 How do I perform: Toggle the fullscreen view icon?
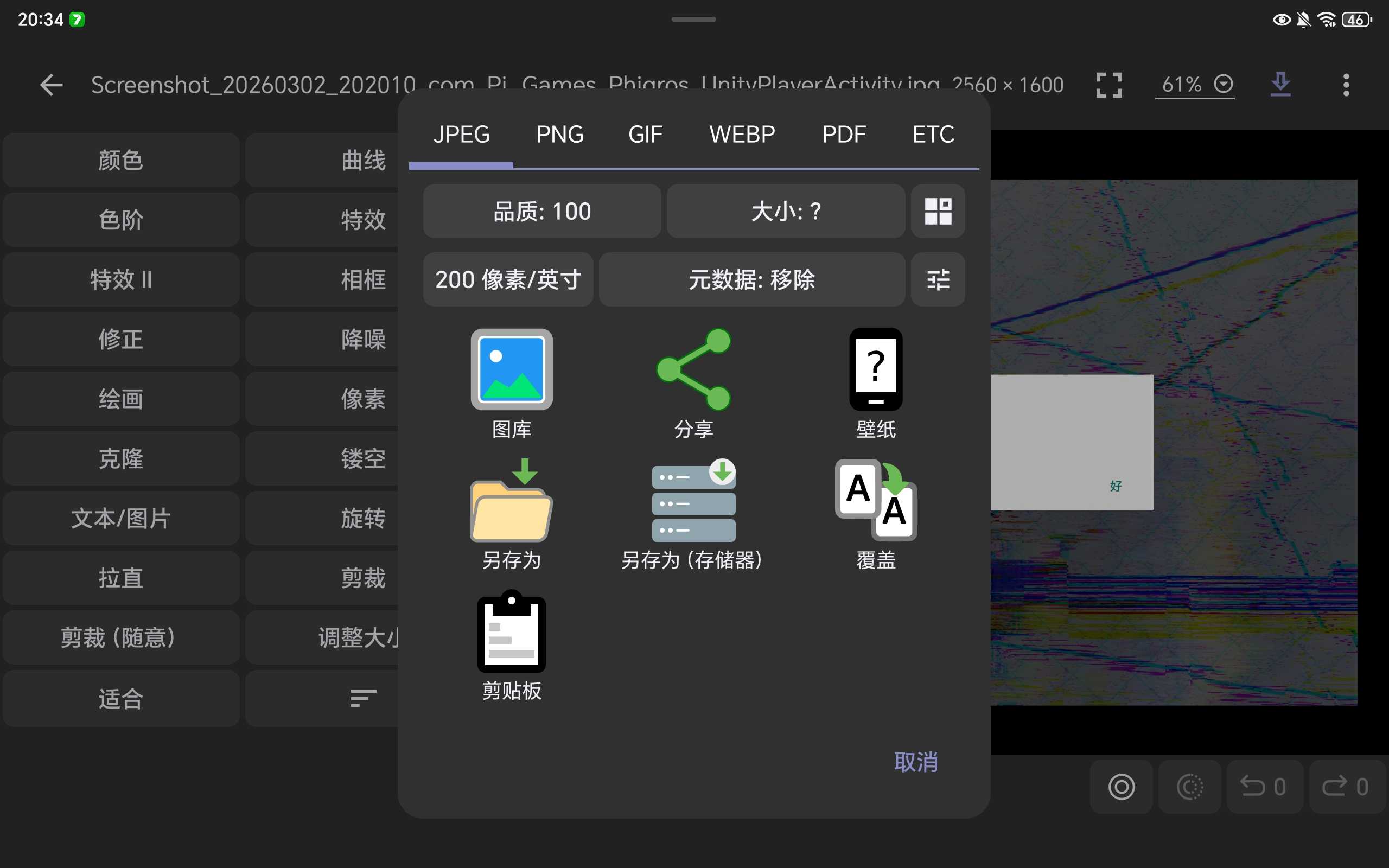pos(1108,85)
